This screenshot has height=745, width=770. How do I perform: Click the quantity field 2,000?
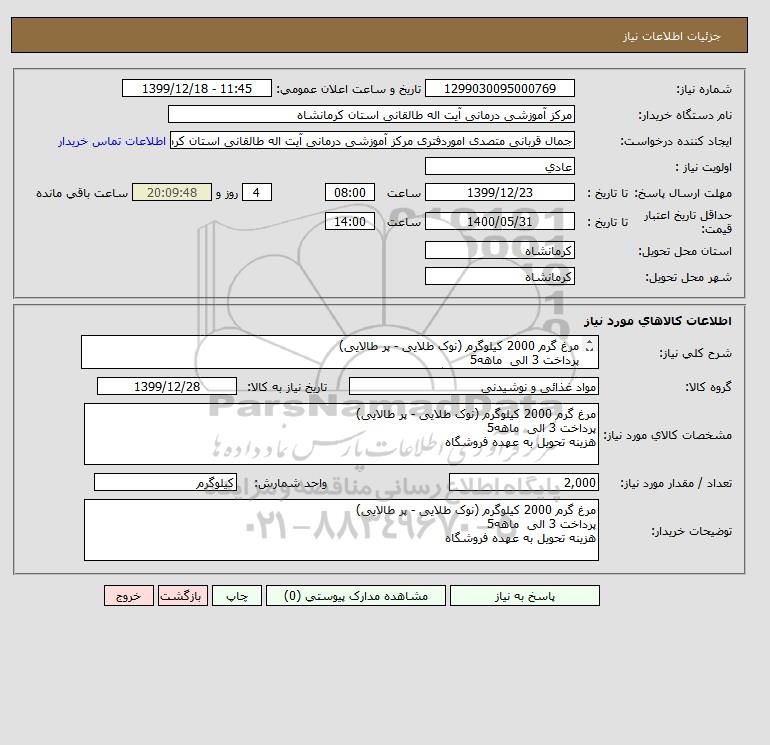(523, 482)
